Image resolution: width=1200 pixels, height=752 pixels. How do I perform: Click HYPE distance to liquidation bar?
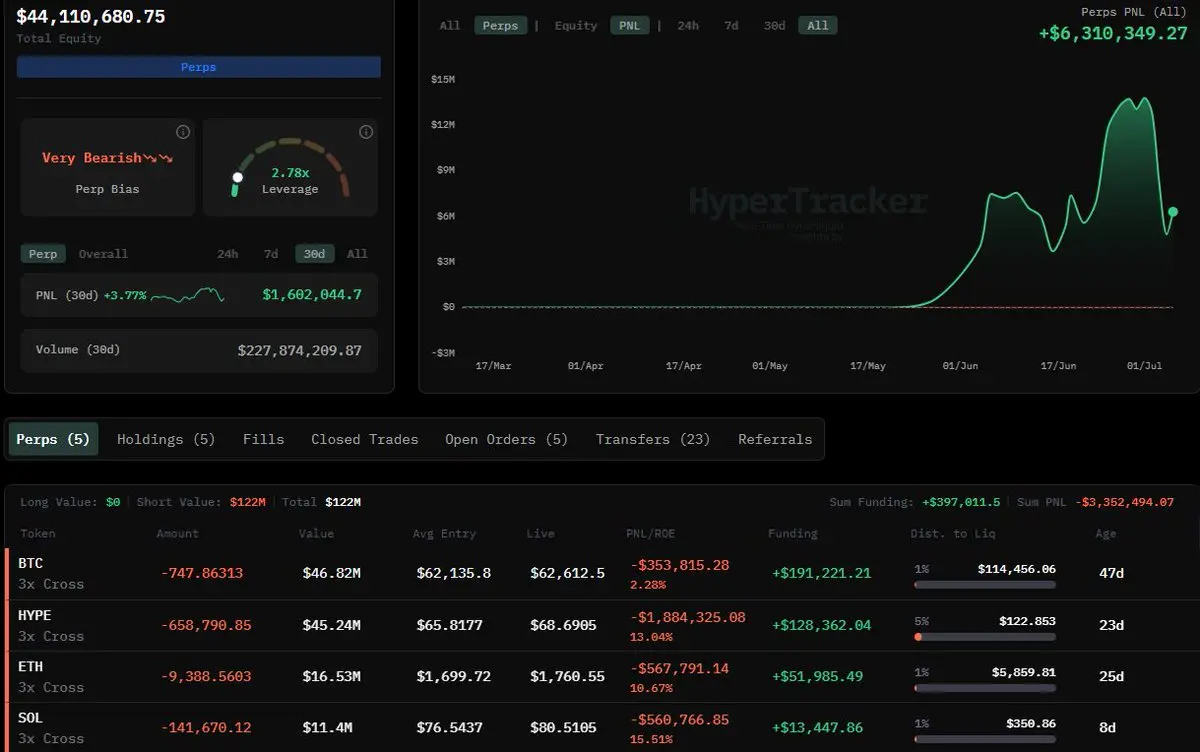pos(985,636)
